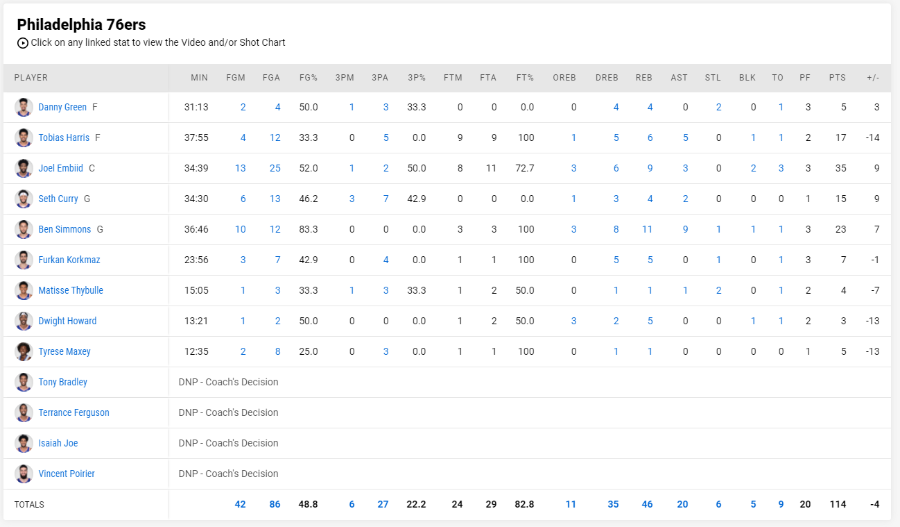Click Terrance Ferguson's player avatar

[x=24, y=412]
